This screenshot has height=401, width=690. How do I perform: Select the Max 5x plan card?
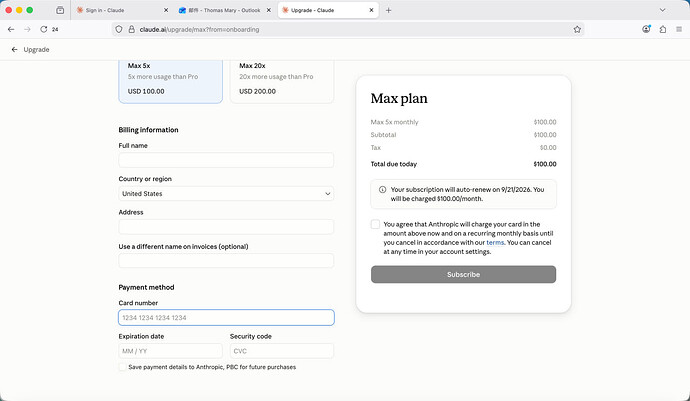click(x=170, y=81)
